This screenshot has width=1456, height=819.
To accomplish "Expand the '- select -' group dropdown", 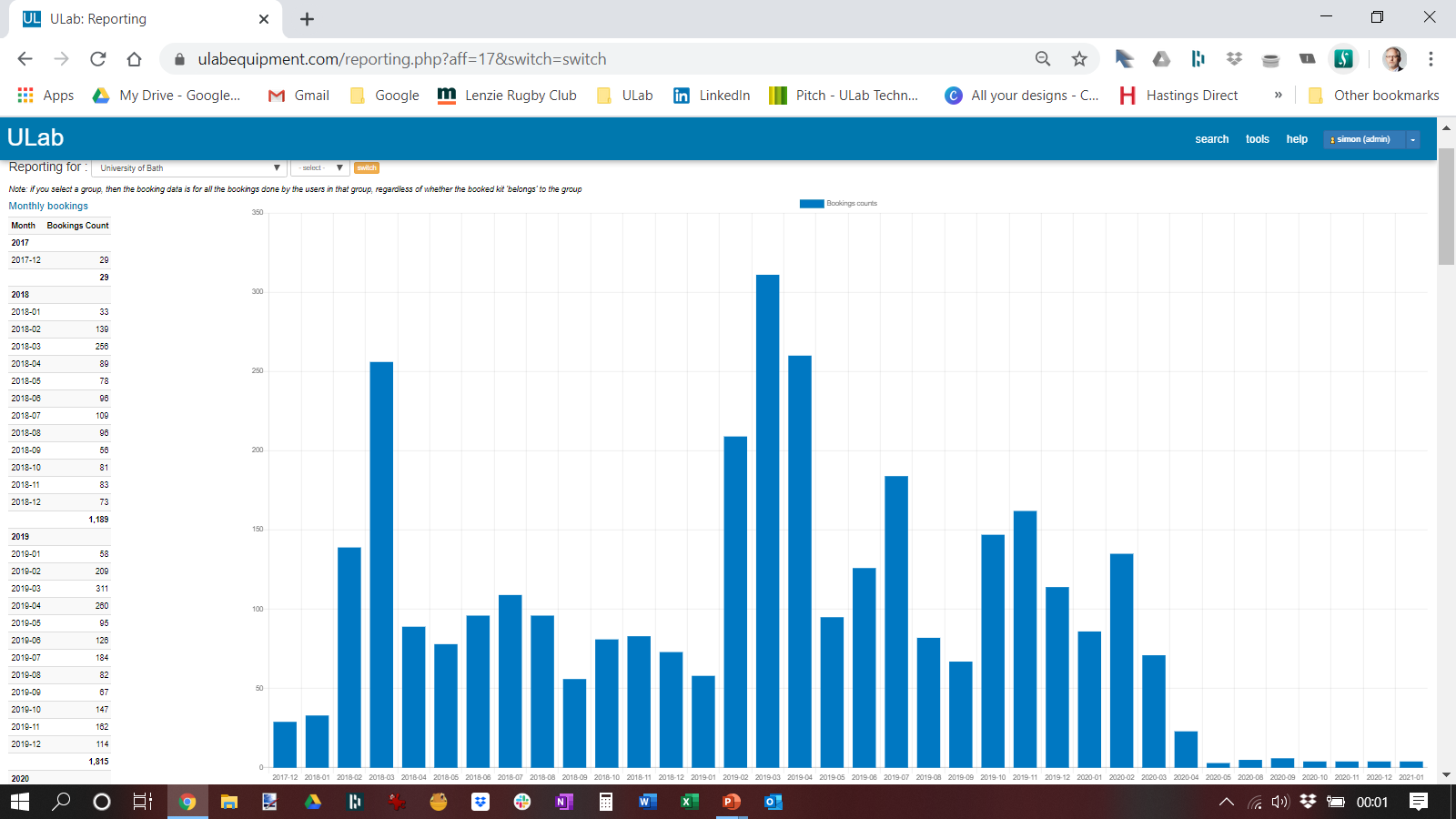I will pos(318,167).
